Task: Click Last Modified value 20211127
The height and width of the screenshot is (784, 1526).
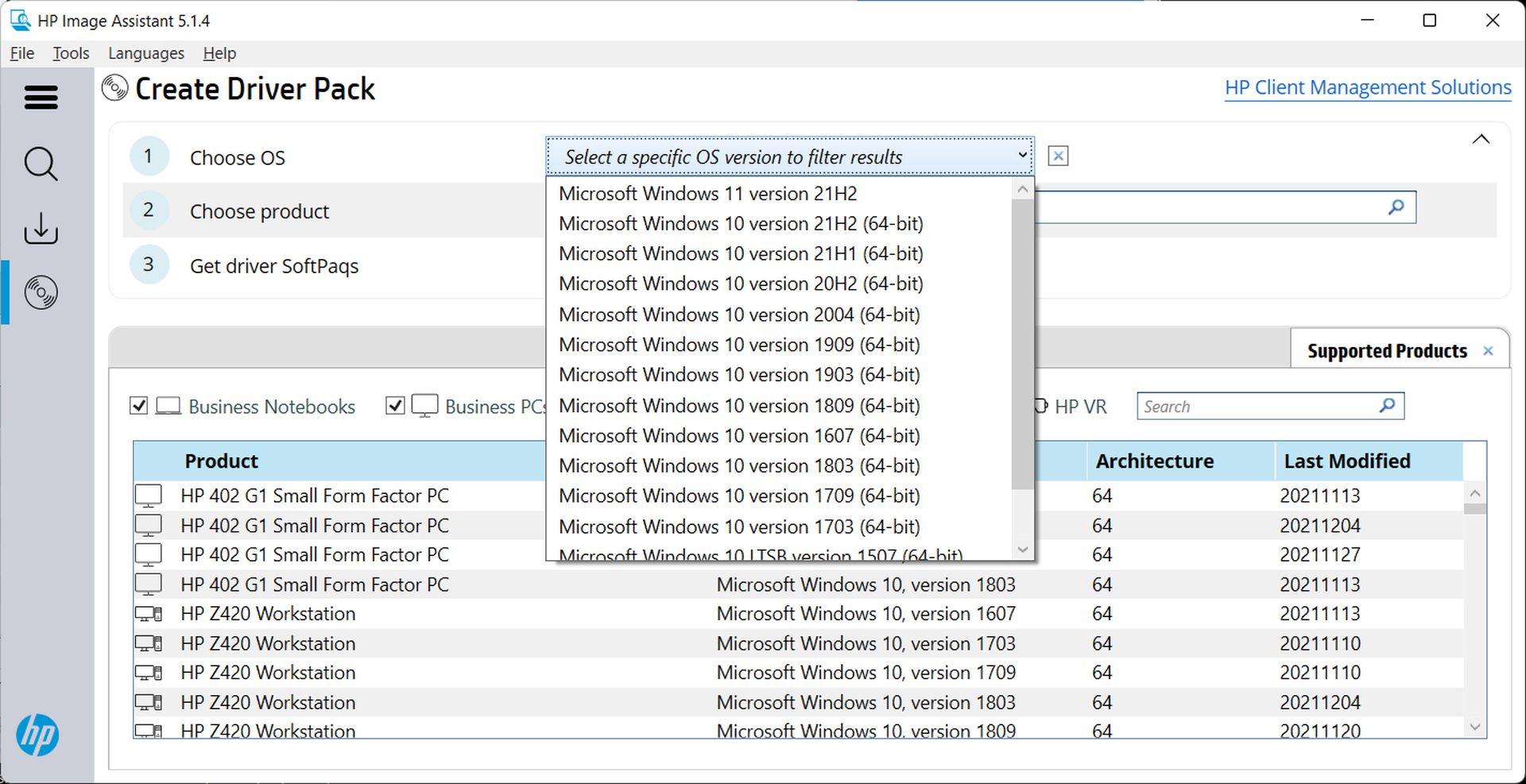Action: (x=1319, y=554)
